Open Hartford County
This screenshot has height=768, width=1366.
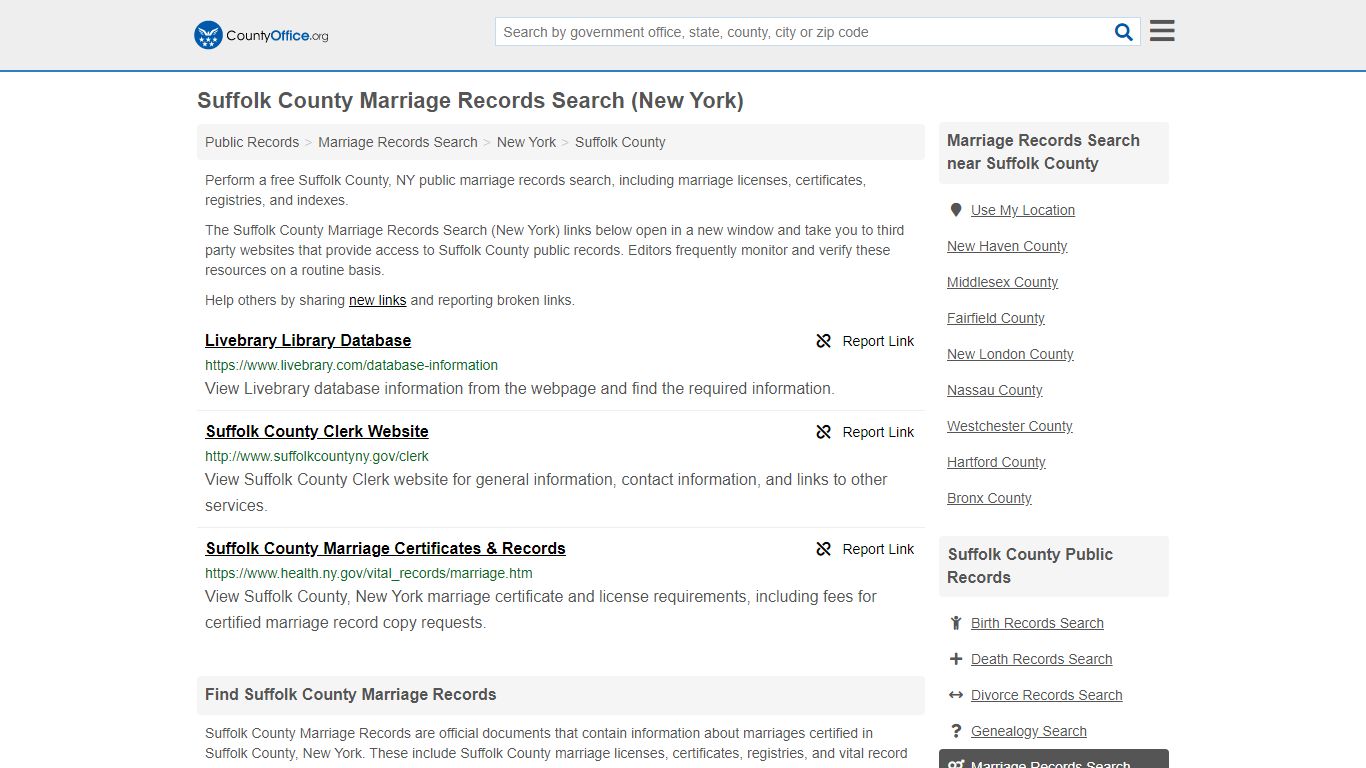point(996,462)
